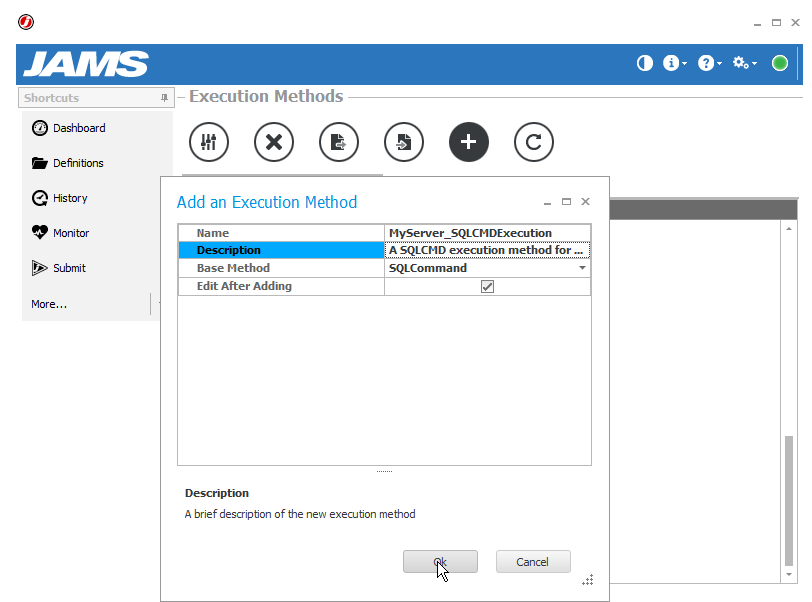Viewport: 812px width, 602px height.
Task: Toggle the contrast theme icon in header
Action: 645,63
